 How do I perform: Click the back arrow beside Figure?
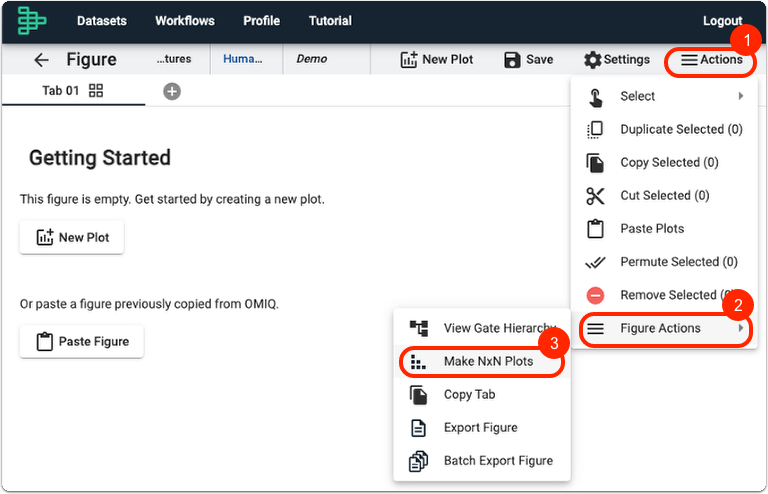coord(42,60)
